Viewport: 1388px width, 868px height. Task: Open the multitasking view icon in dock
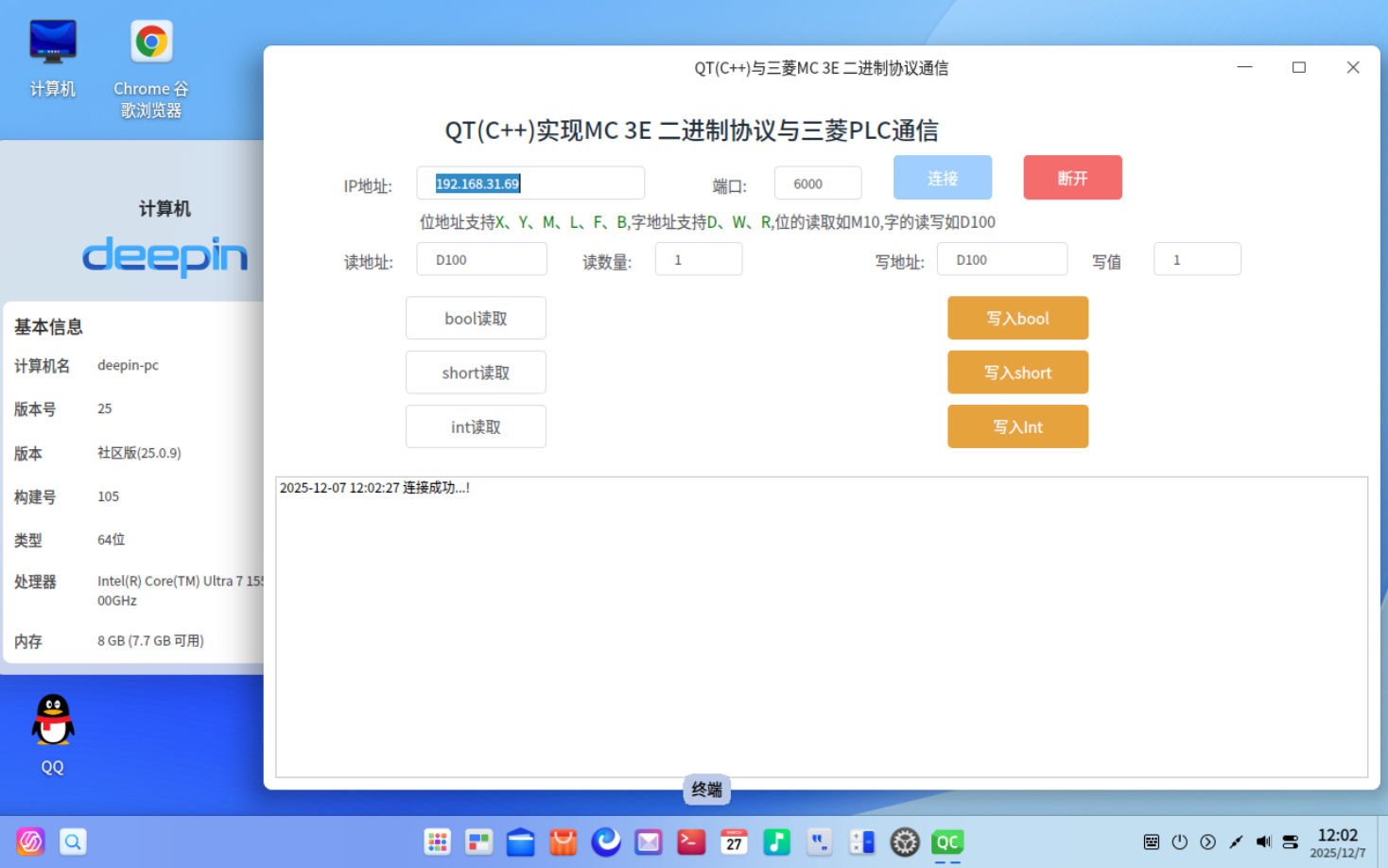tap(479, 842)
